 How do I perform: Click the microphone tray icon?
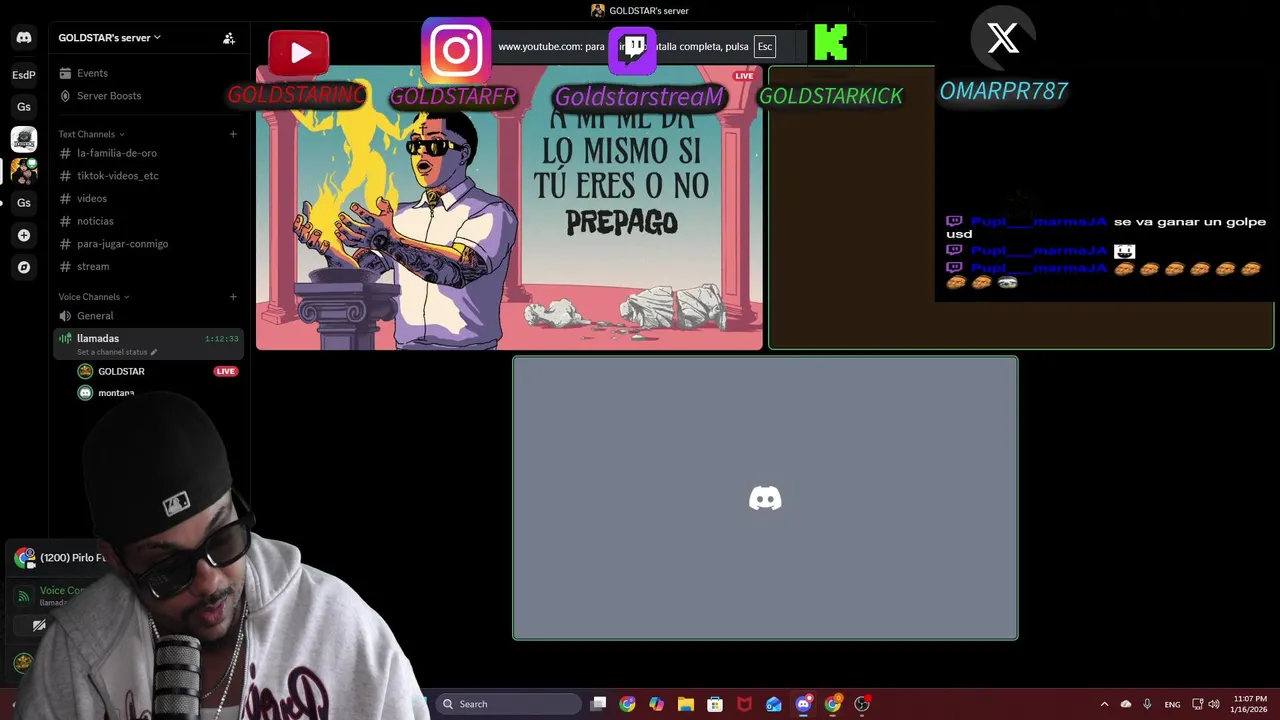[1147, 704]
